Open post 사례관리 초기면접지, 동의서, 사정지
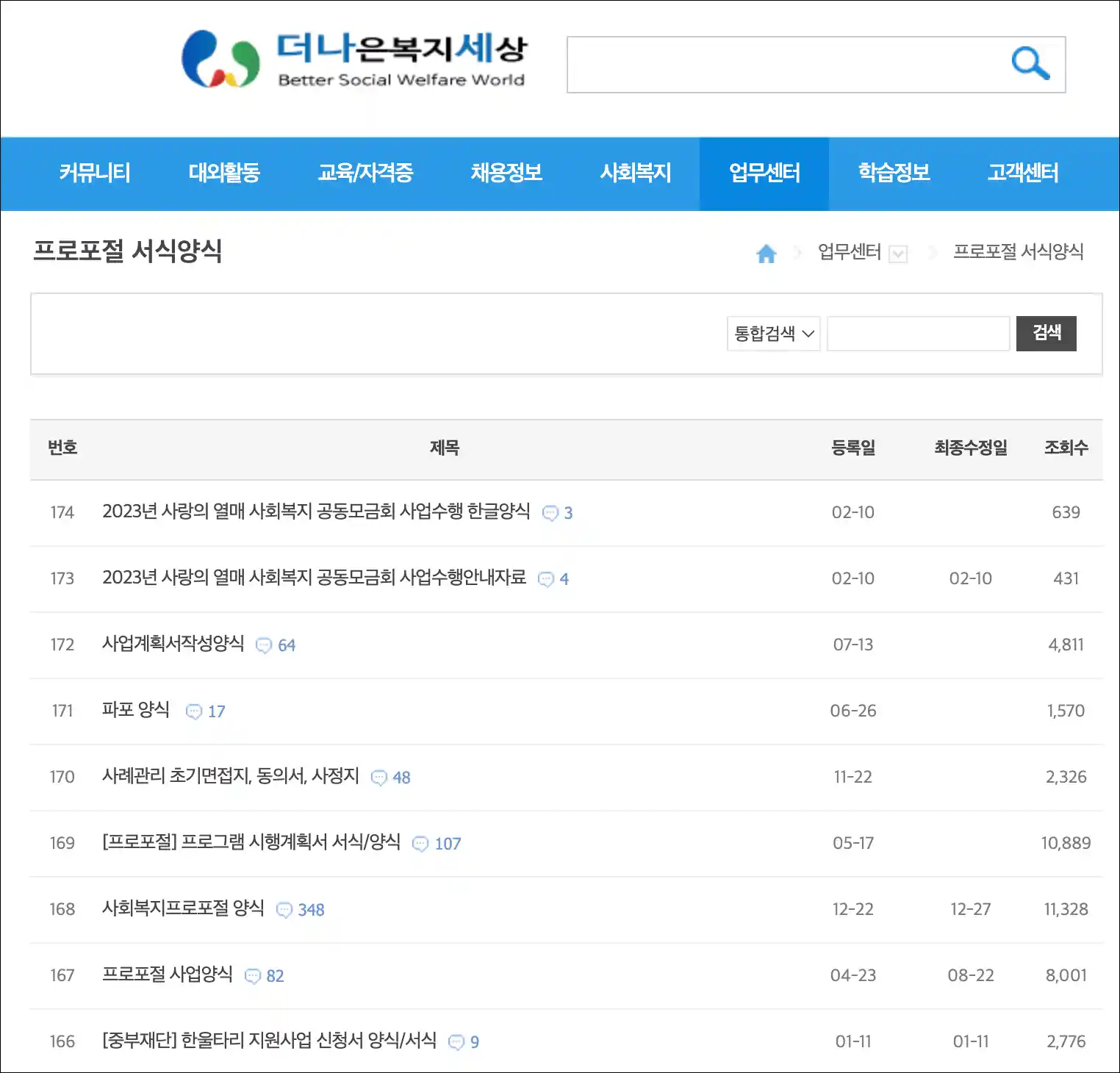1120x1073 pixels. point(231,776)
